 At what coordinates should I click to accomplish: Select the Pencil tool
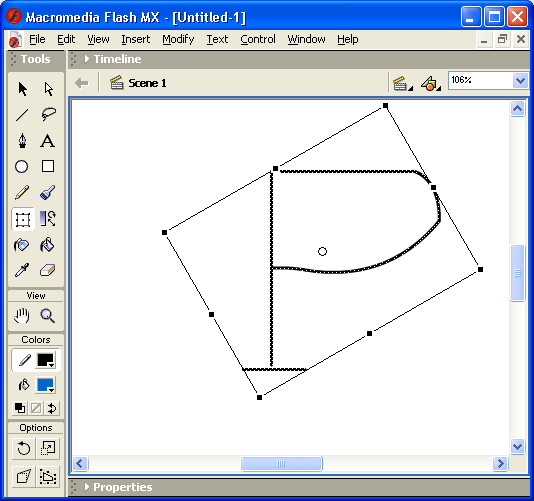22,192
